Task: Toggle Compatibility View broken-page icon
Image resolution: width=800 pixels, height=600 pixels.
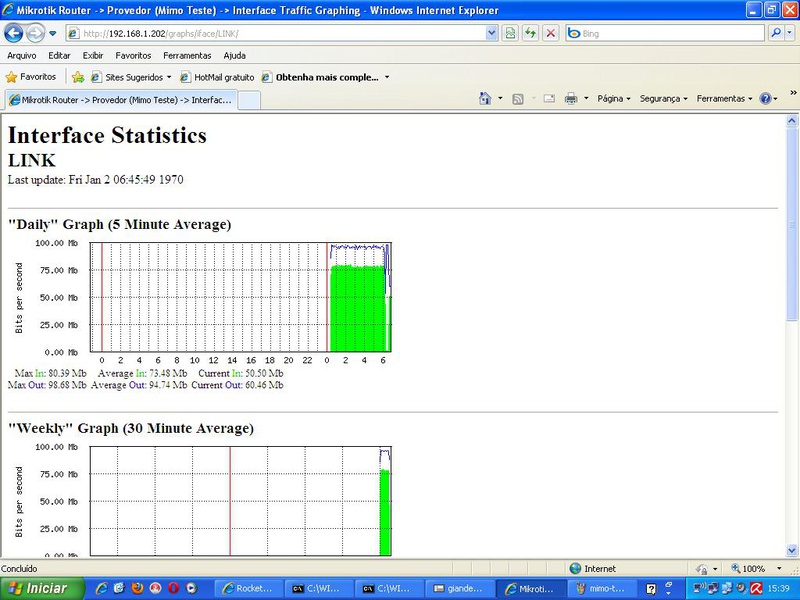Action: [510, 34]
